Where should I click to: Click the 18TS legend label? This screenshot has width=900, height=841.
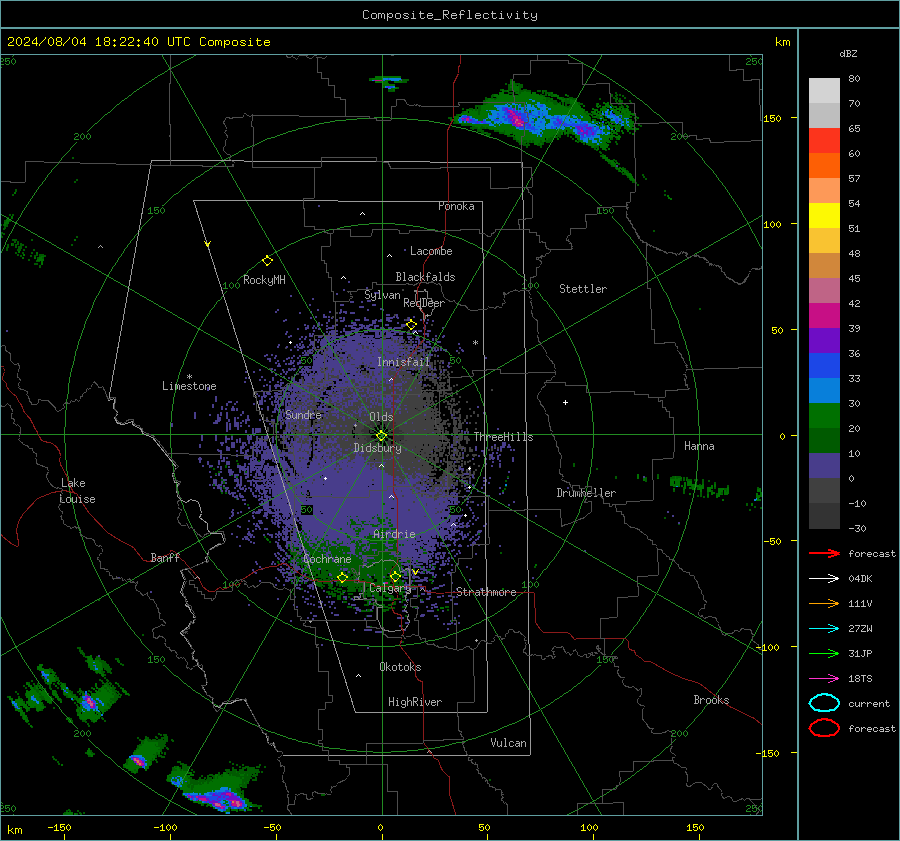tap(860, 679)
